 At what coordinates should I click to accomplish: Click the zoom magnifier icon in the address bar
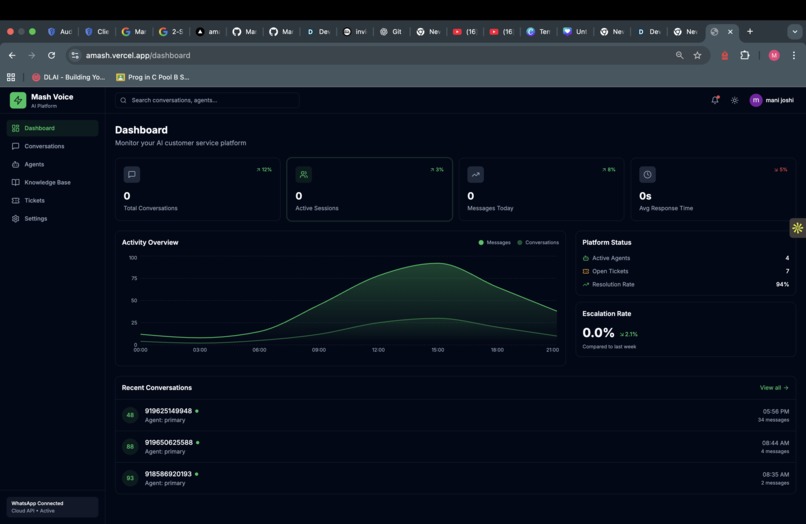[680, 55]
